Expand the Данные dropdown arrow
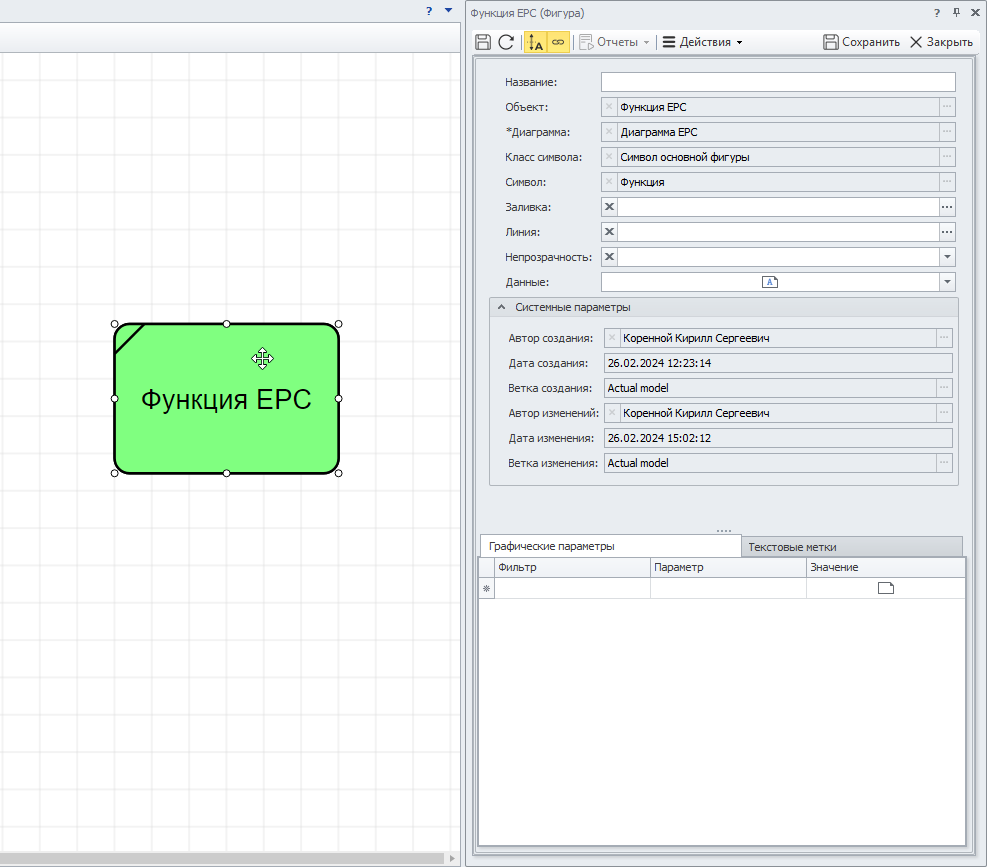Screen dimensions: 987x867 point(947,282)
